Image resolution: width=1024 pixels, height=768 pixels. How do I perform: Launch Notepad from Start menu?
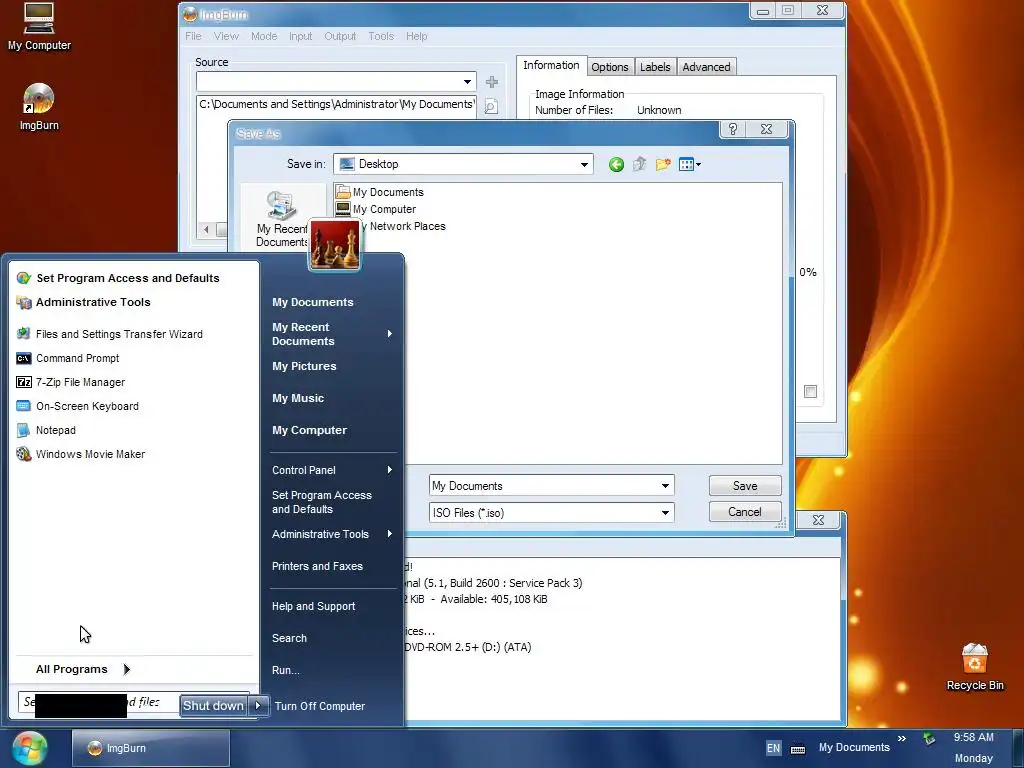pos(46,430)
